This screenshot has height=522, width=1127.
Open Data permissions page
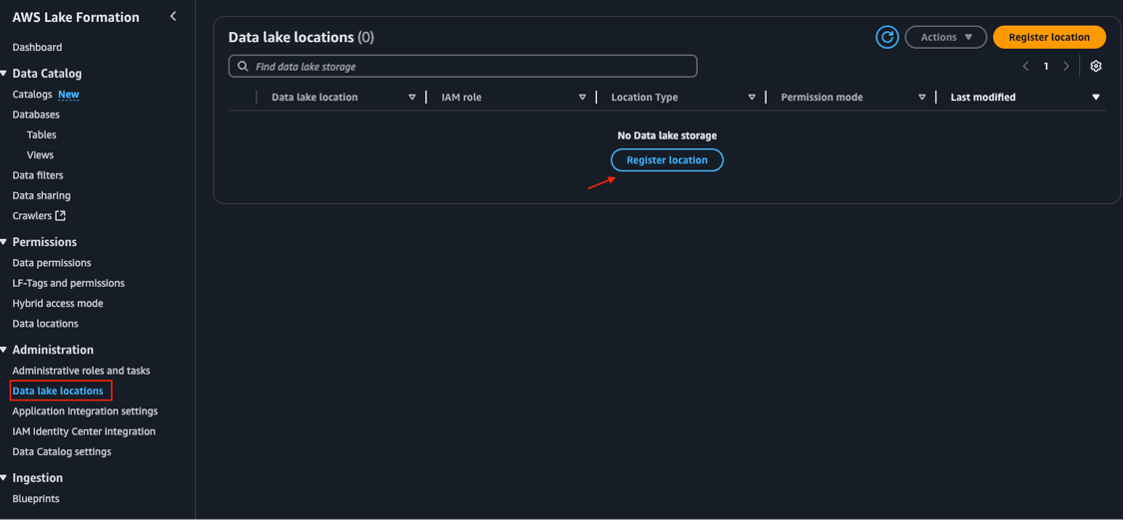[52, 262]
